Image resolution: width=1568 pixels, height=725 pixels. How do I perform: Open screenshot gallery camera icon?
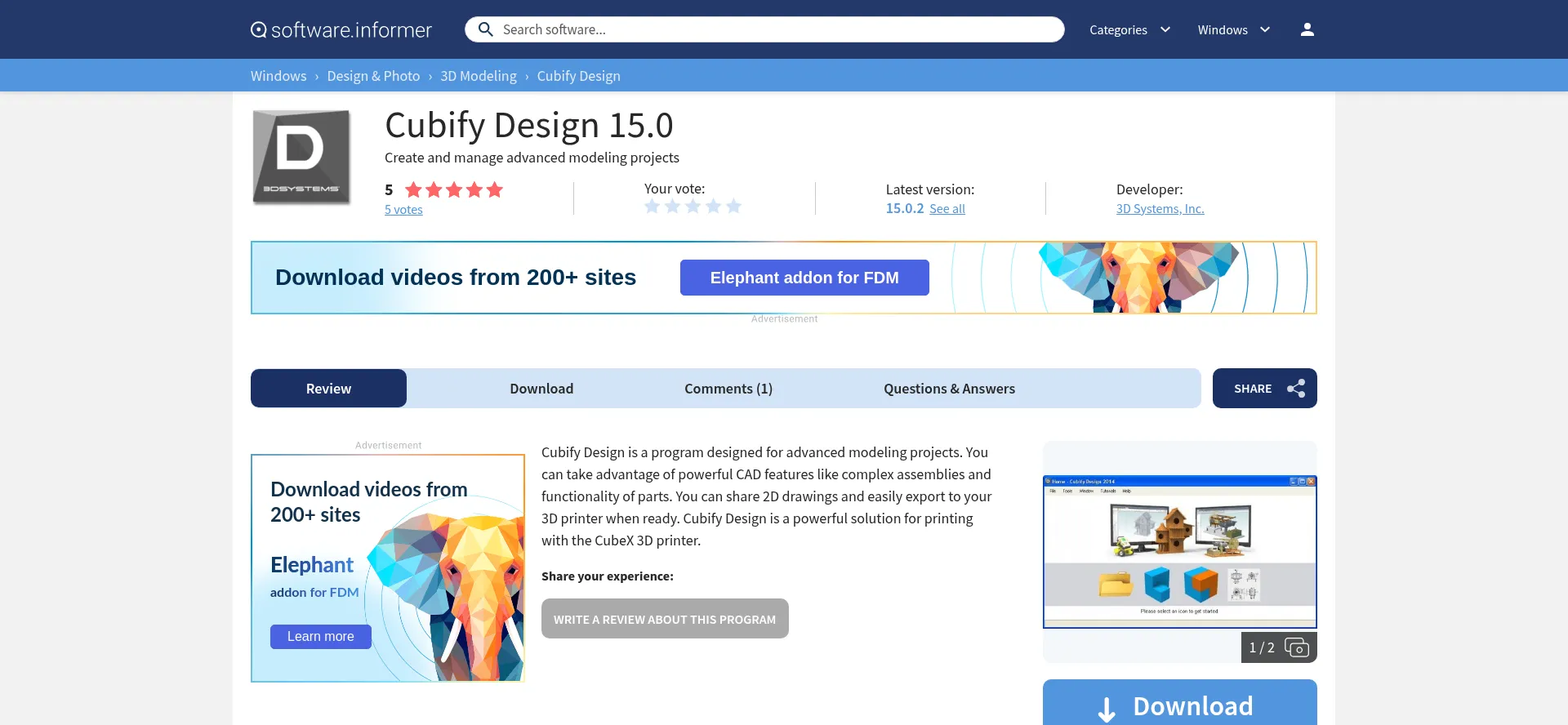(x=1297, y=647)
